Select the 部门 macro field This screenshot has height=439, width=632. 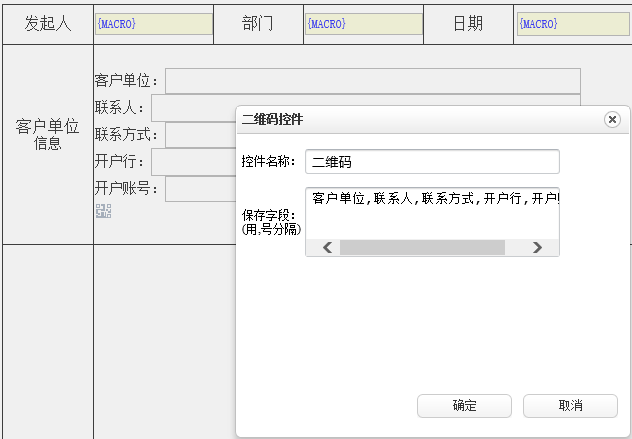point(363,24)
